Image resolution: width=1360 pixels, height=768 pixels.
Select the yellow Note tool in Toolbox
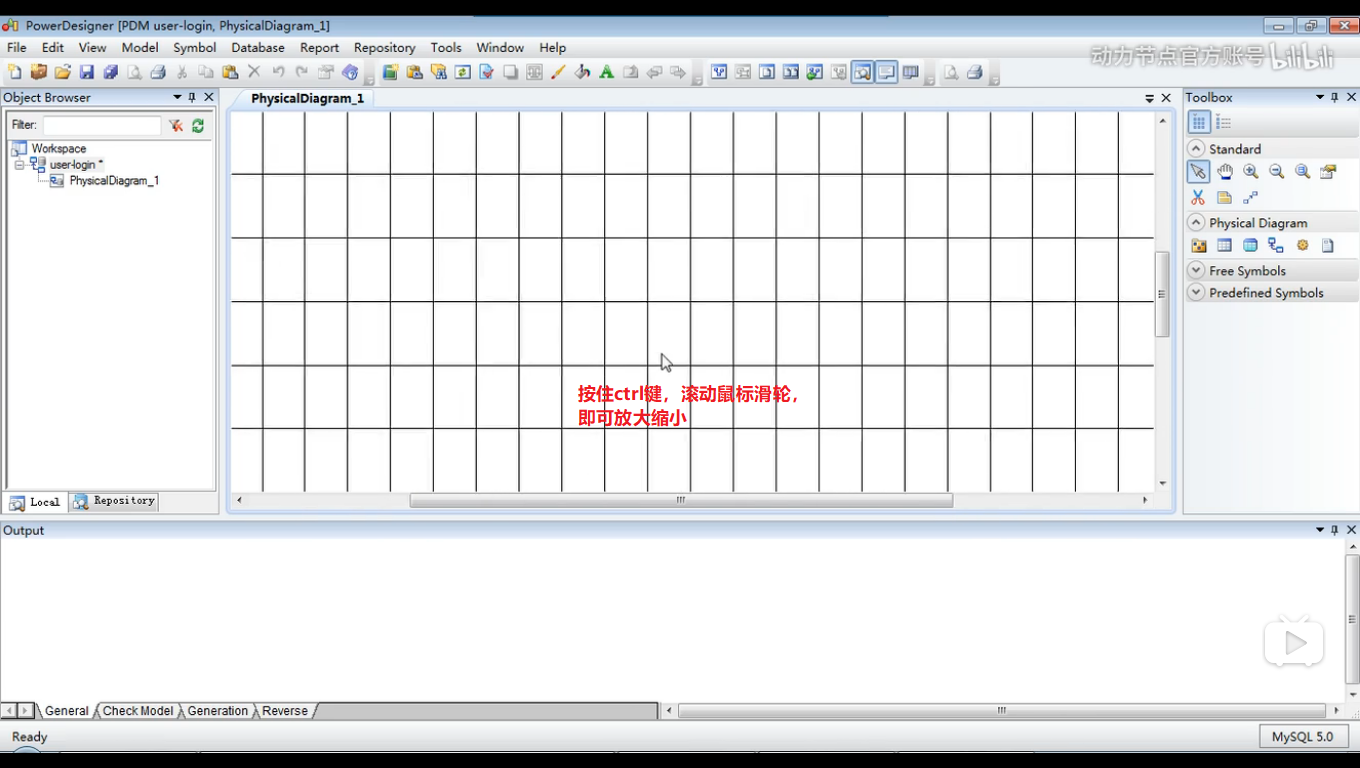[1224, 198]
